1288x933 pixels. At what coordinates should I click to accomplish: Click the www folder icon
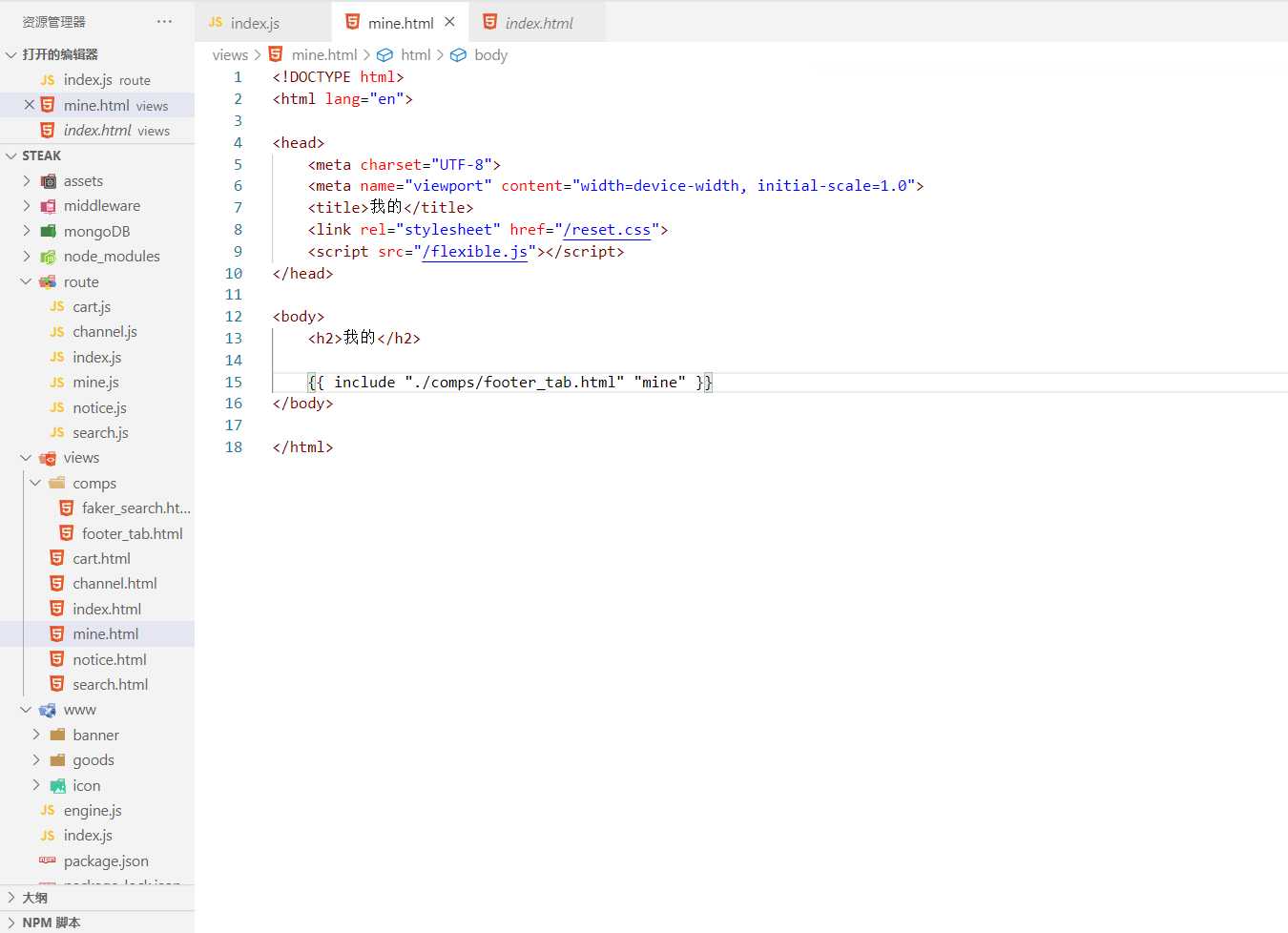pos(48,710)
